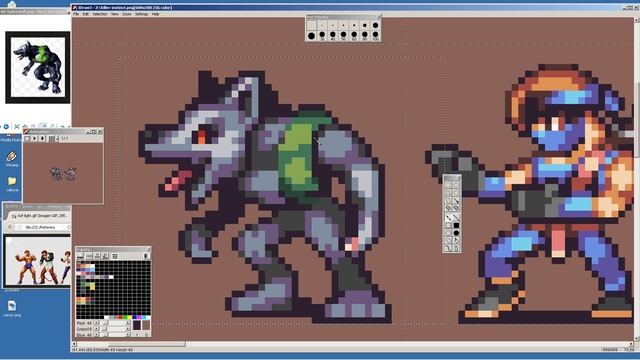Click canvas scrollbar left arrow
The image size is (640, 360).
pos(74,344)
